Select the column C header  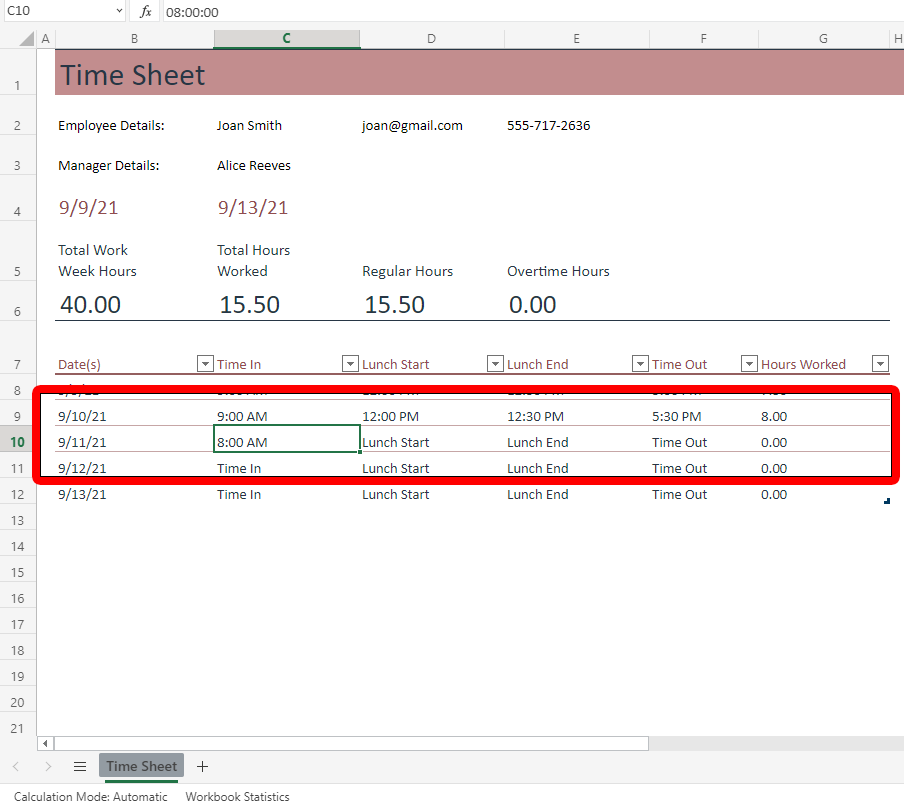tap(286, 39)
